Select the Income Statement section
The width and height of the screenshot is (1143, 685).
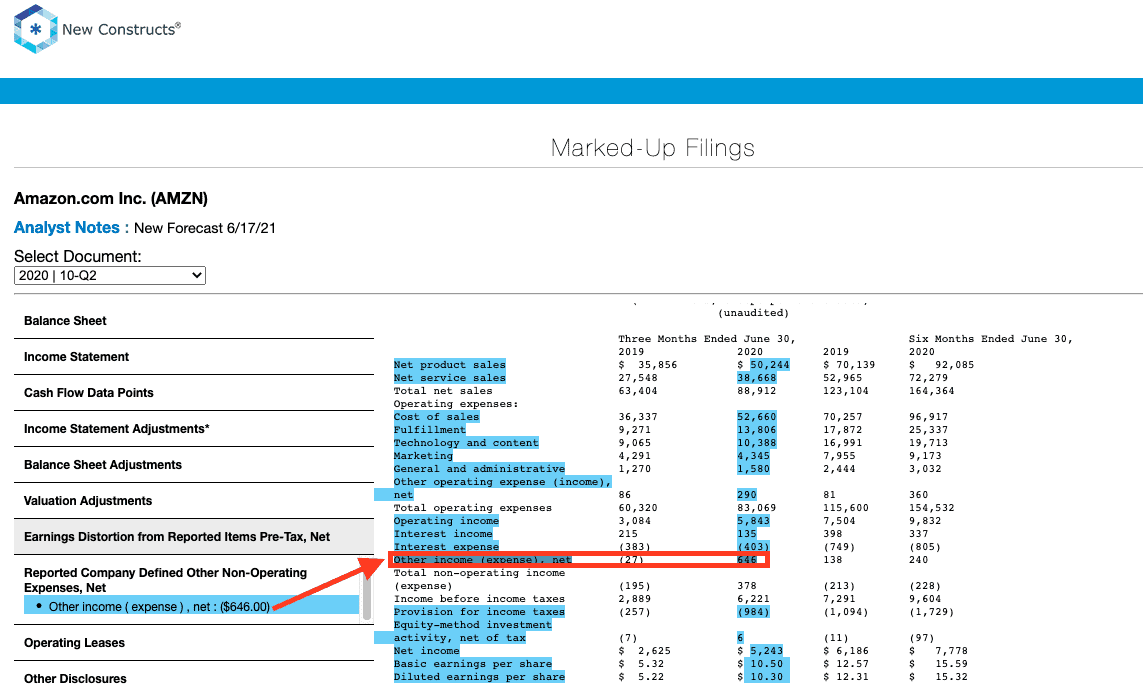[77, 356]
